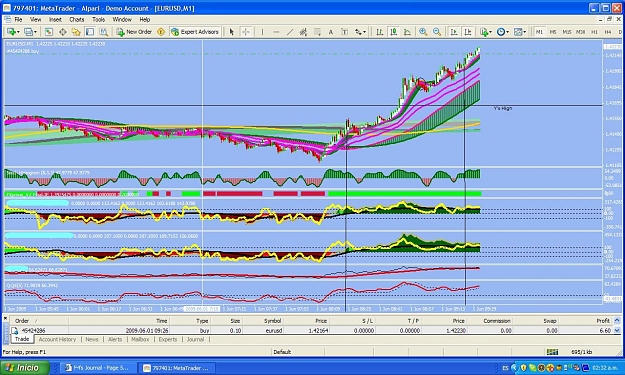Open the Tools menu
The width and height of the screenshot is (625, 375).
98,20
